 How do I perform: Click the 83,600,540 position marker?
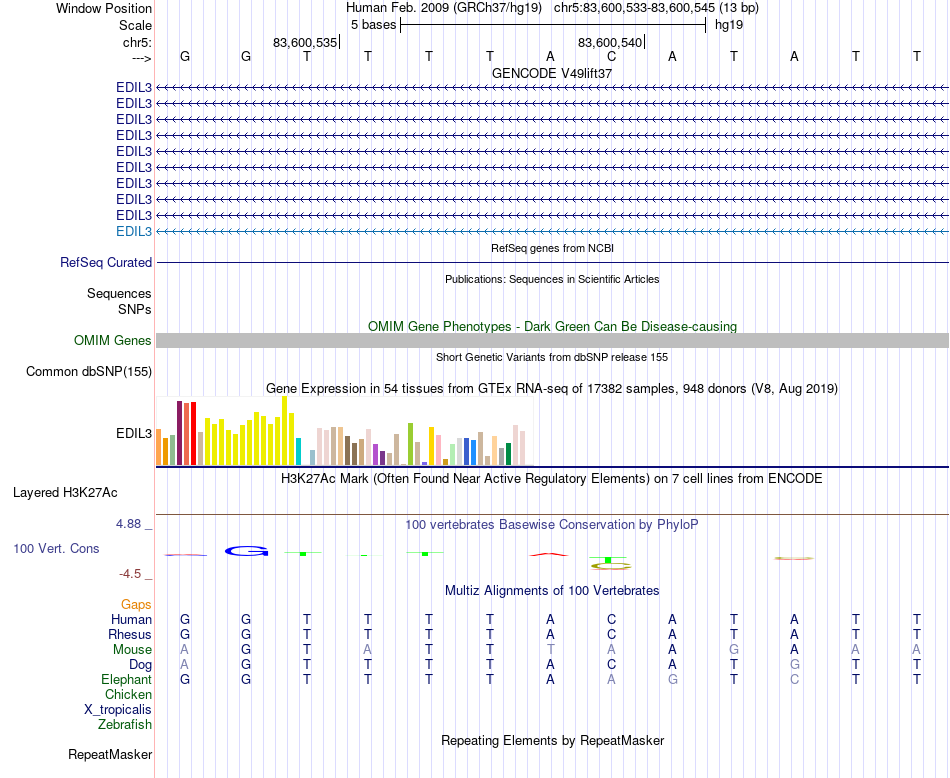(610, 42)
